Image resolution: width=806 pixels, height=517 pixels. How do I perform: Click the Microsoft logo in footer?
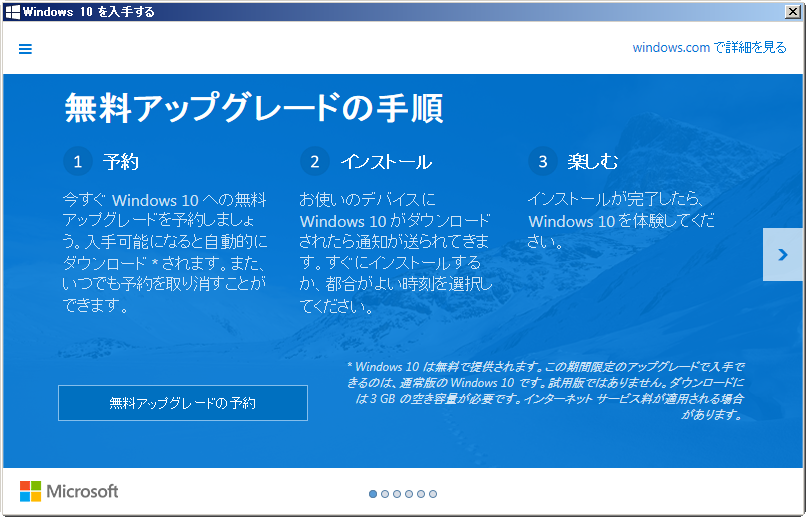(69, 491)
